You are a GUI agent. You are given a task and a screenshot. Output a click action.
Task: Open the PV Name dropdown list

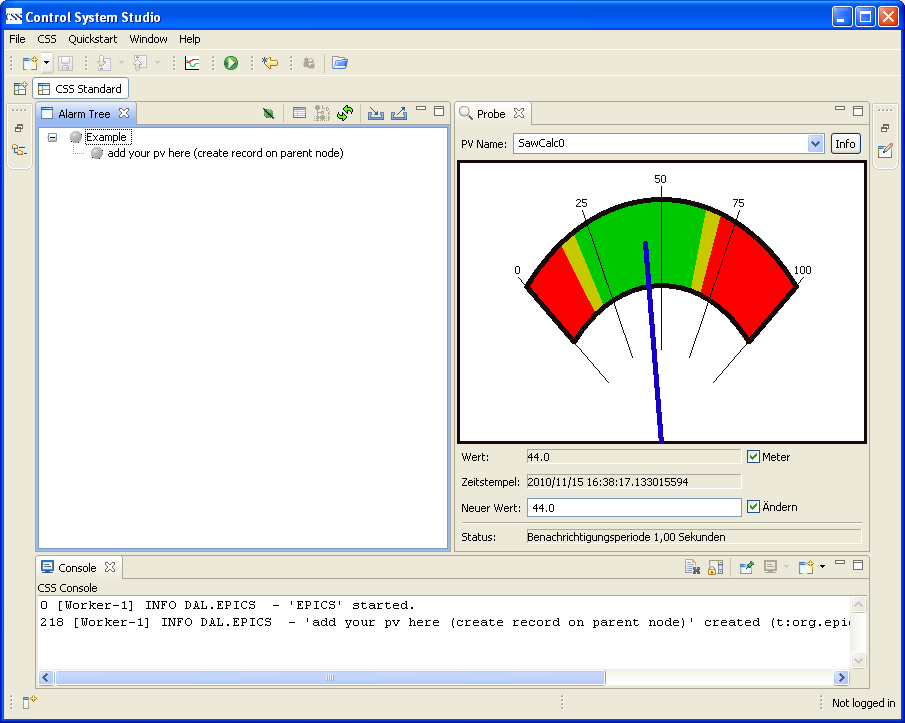point(814,144)
